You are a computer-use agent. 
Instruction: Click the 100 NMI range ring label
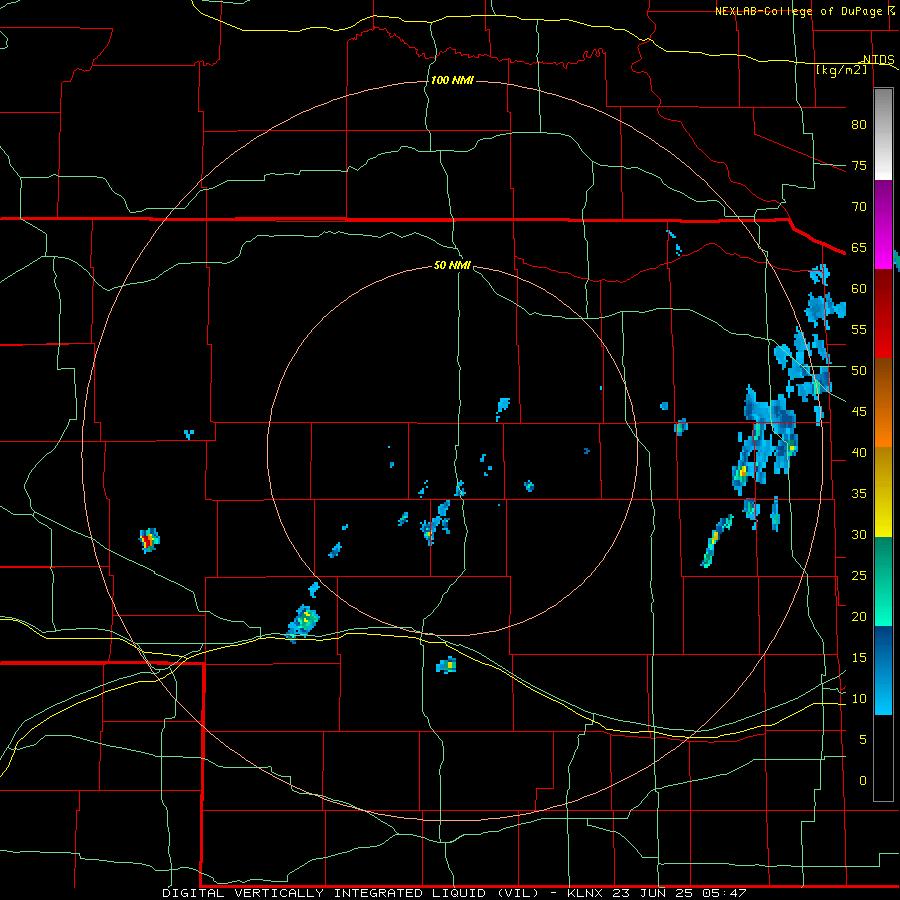[452, 80]
